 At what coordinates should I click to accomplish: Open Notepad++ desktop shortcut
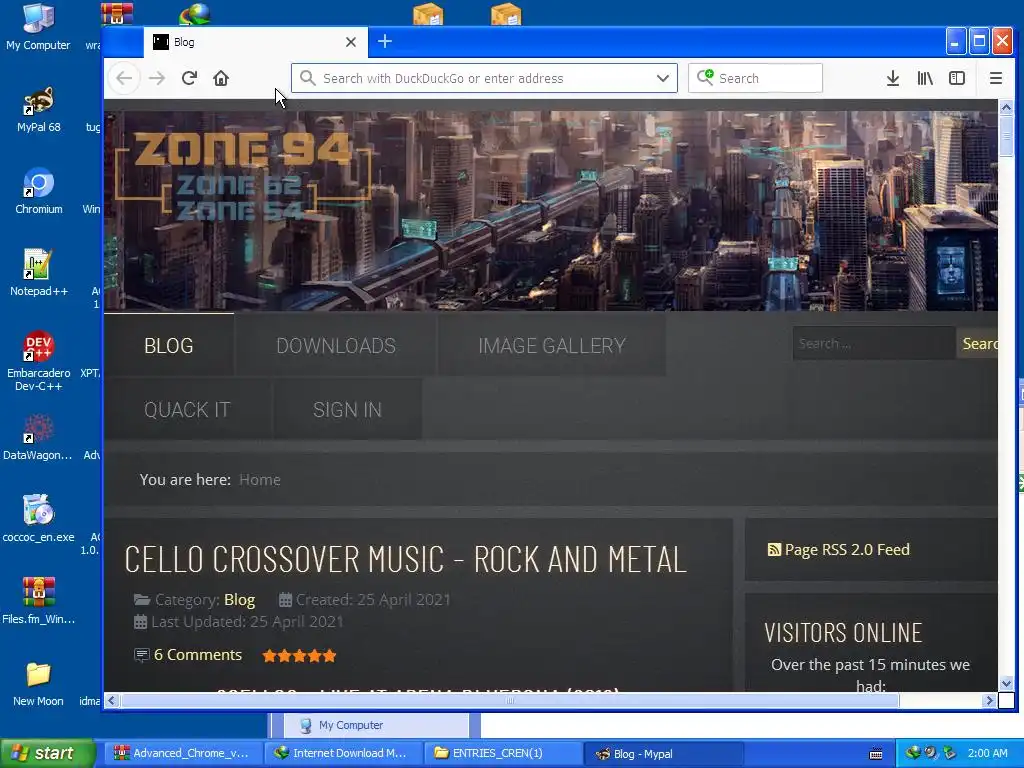[x=39, y=273]
